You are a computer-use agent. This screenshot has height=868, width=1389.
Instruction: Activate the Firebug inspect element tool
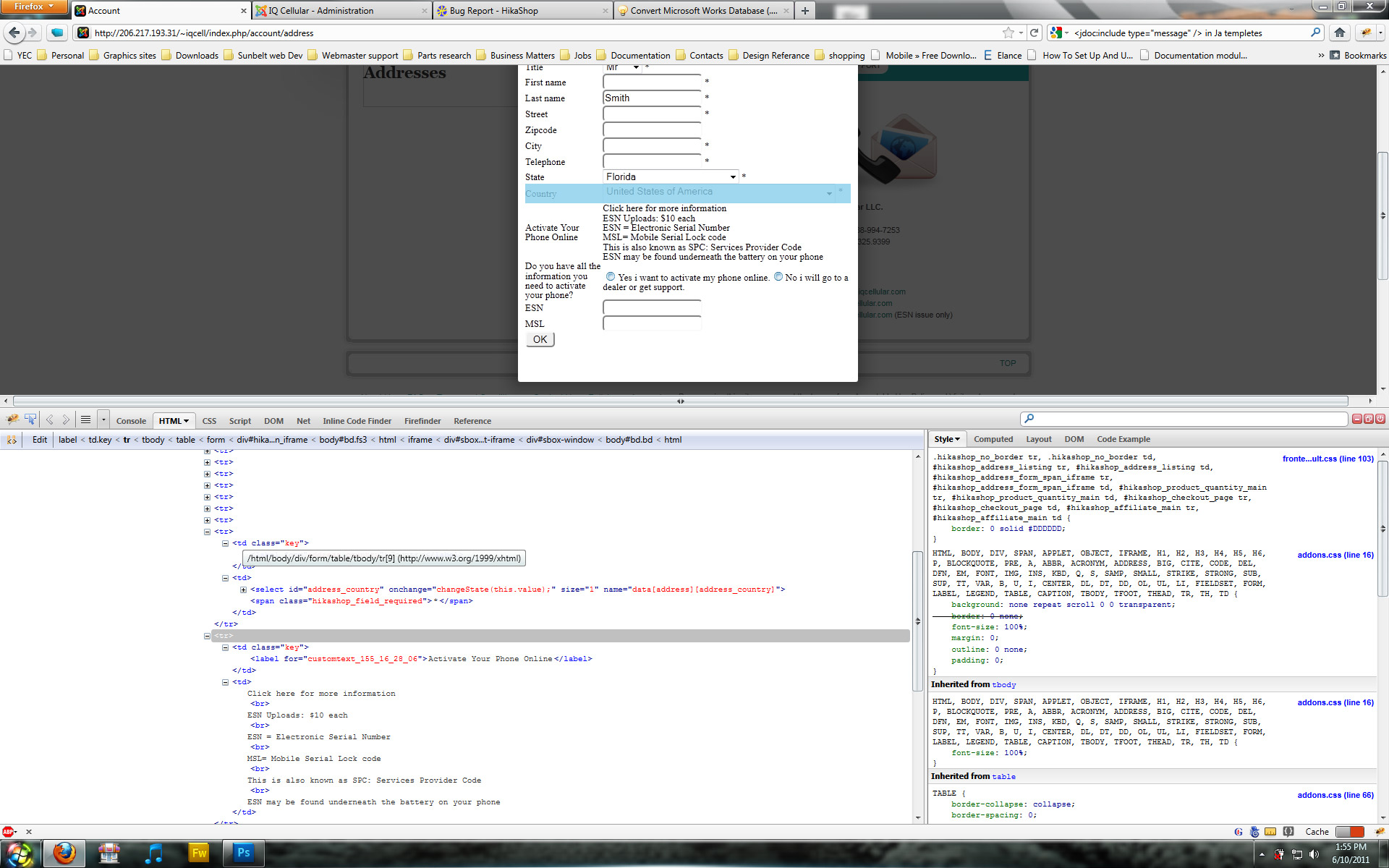click(x=30, y=420)
